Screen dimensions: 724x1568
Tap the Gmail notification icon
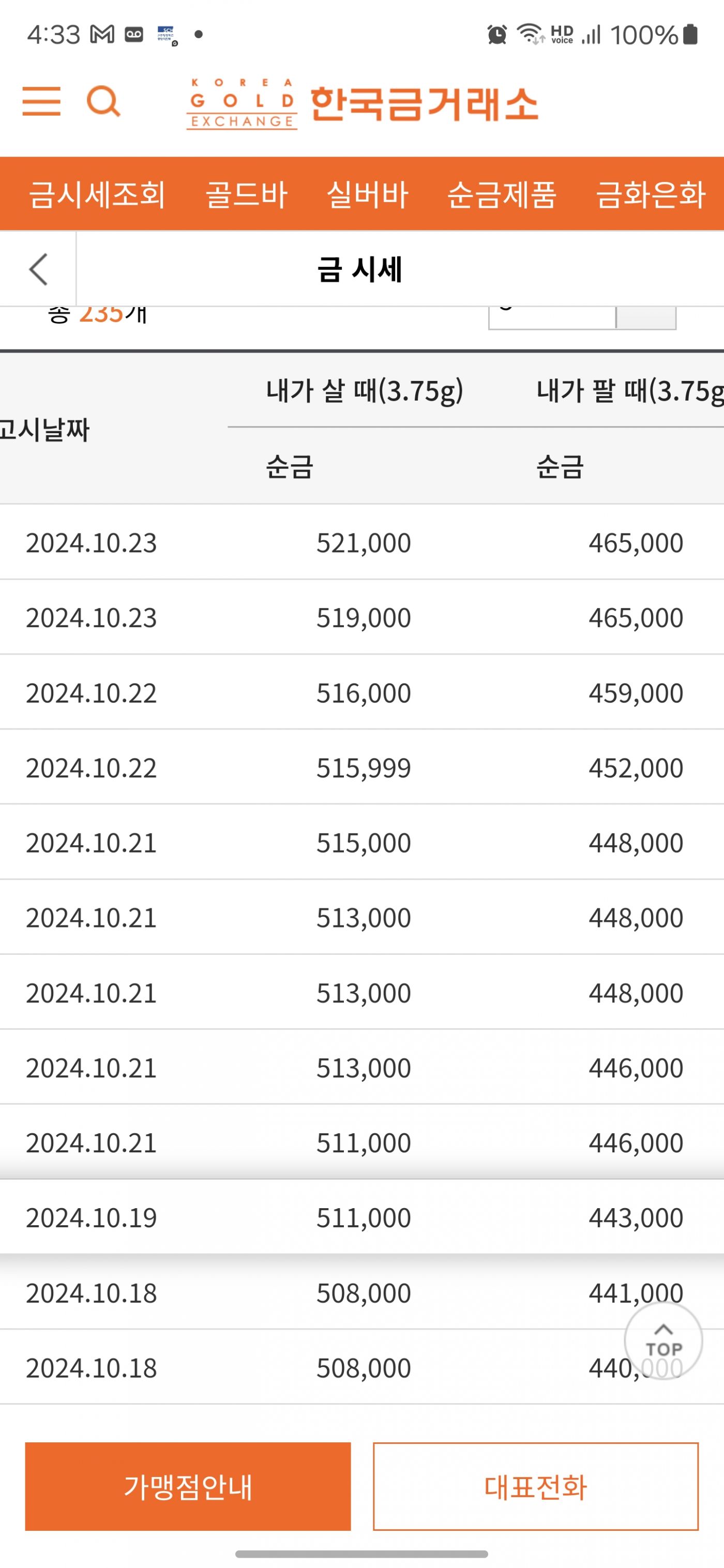coord(102,35)
